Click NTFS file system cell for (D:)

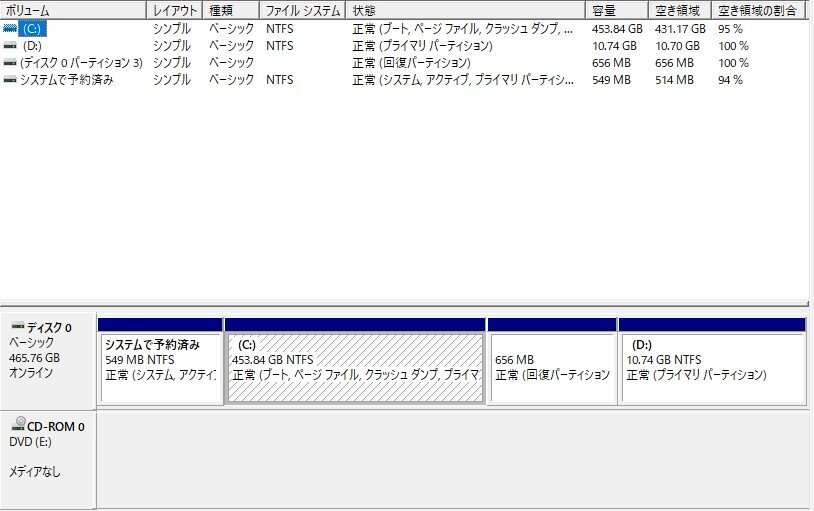click(x=279, y=46)
